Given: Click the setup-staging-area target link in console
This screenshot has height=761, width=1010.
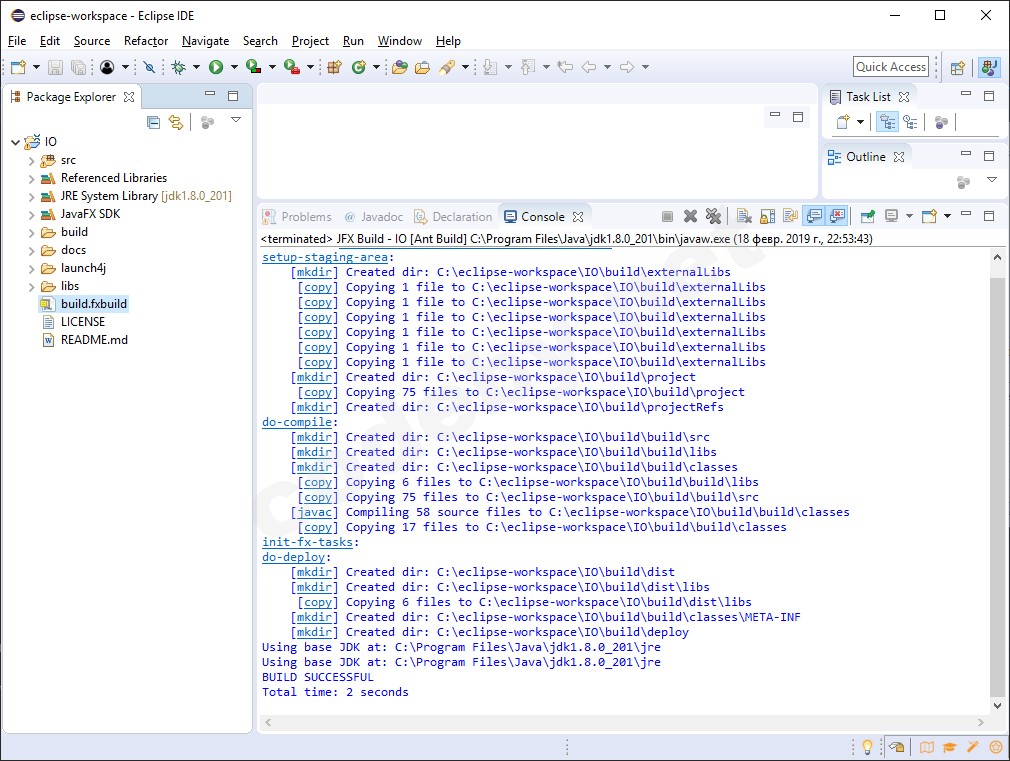Looking at the screenshot, I should (324, 257).
